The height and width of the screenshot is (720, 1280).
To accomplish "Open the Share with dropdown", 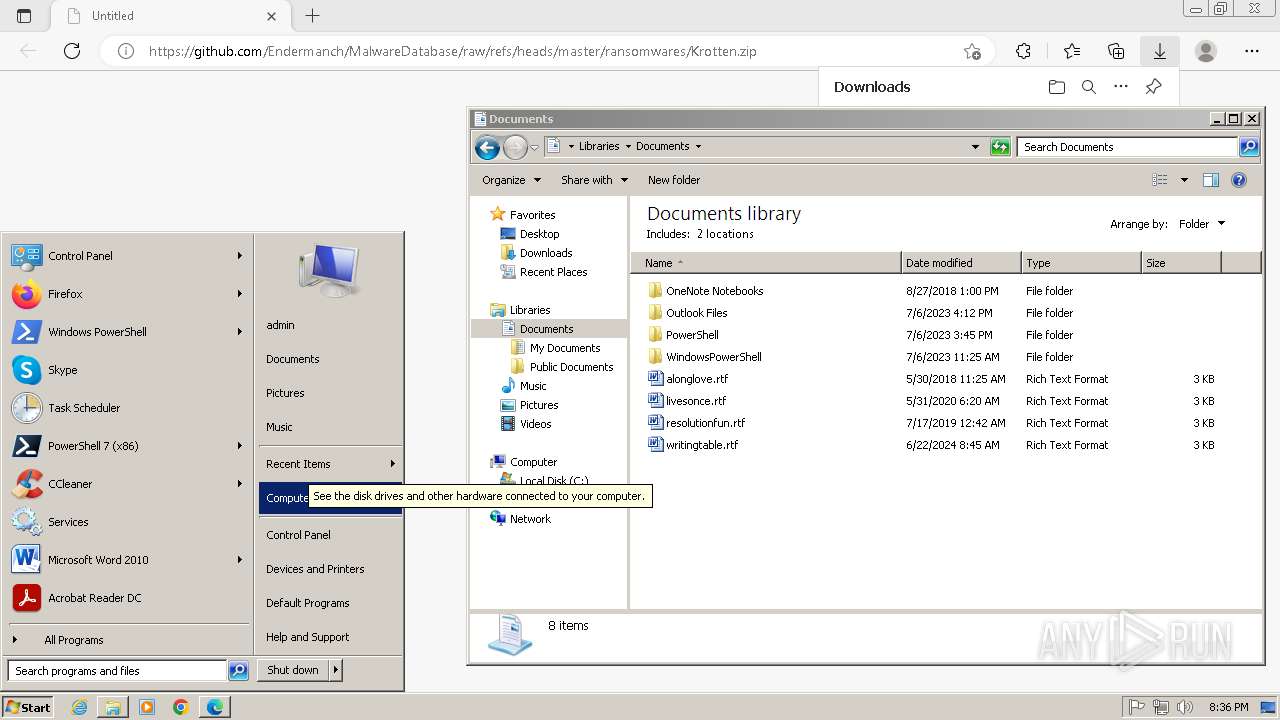I will [x=594, y=180].
